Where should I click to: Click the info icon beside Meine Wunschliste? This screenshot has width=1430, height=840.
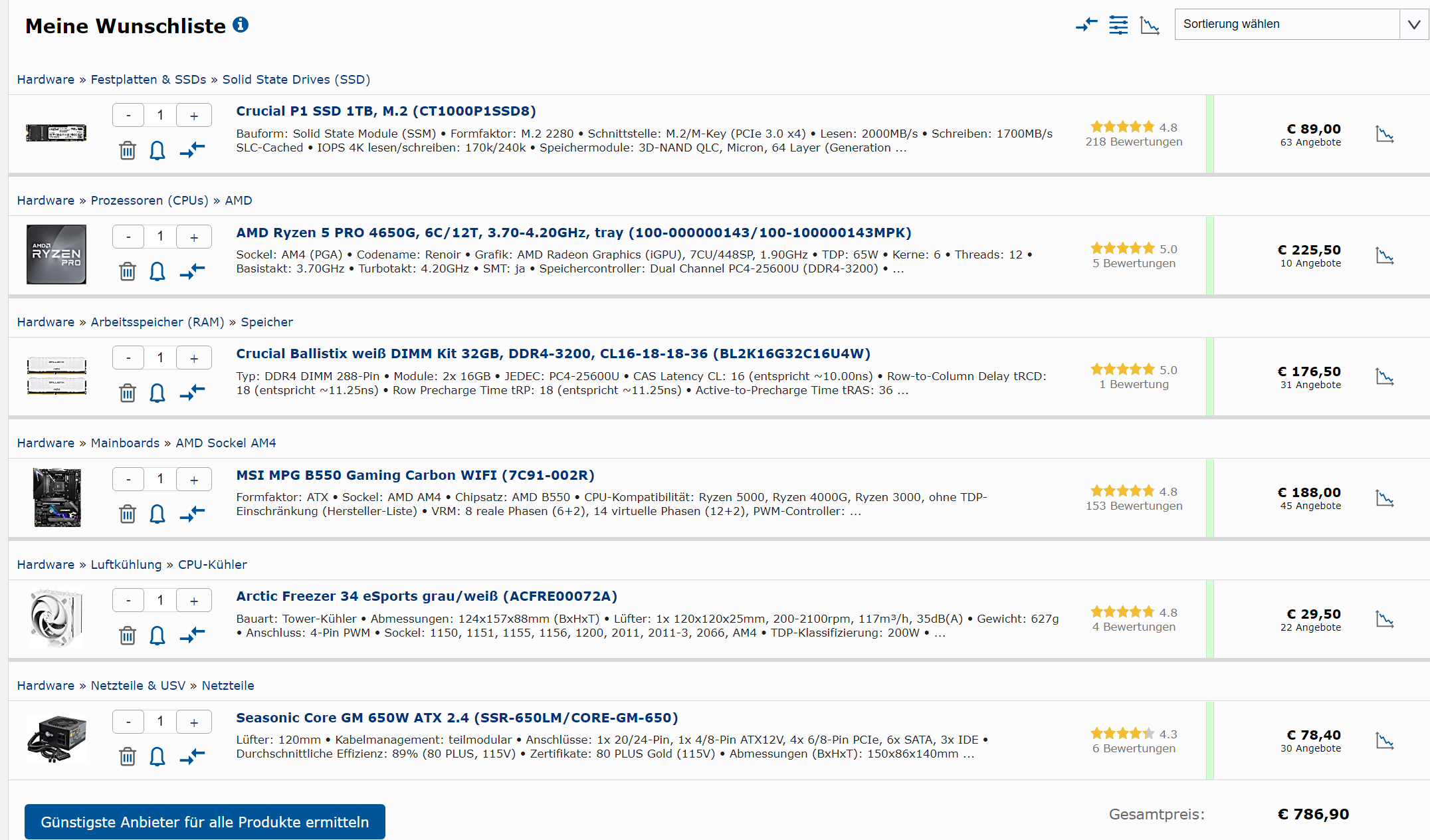241,25
